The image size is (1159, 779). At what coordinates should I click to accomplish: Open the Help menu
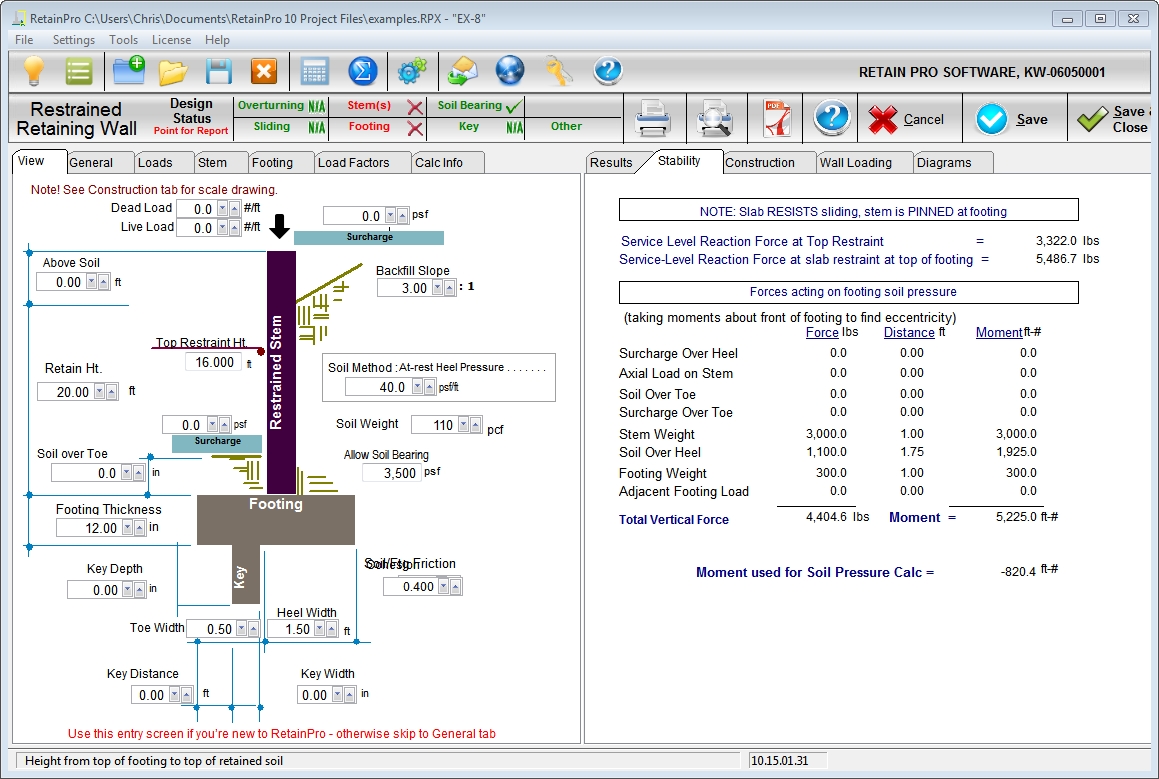pos(217,40)
